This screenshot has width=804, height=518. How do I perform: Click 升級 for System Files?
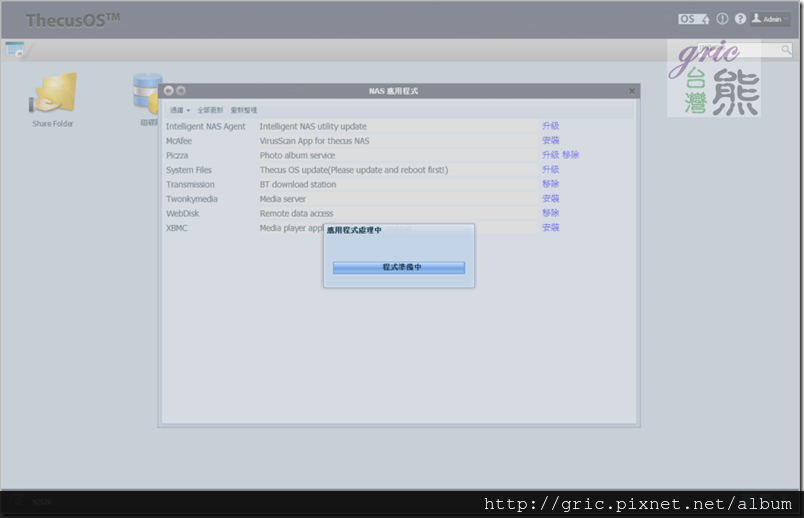pos(551,169)
